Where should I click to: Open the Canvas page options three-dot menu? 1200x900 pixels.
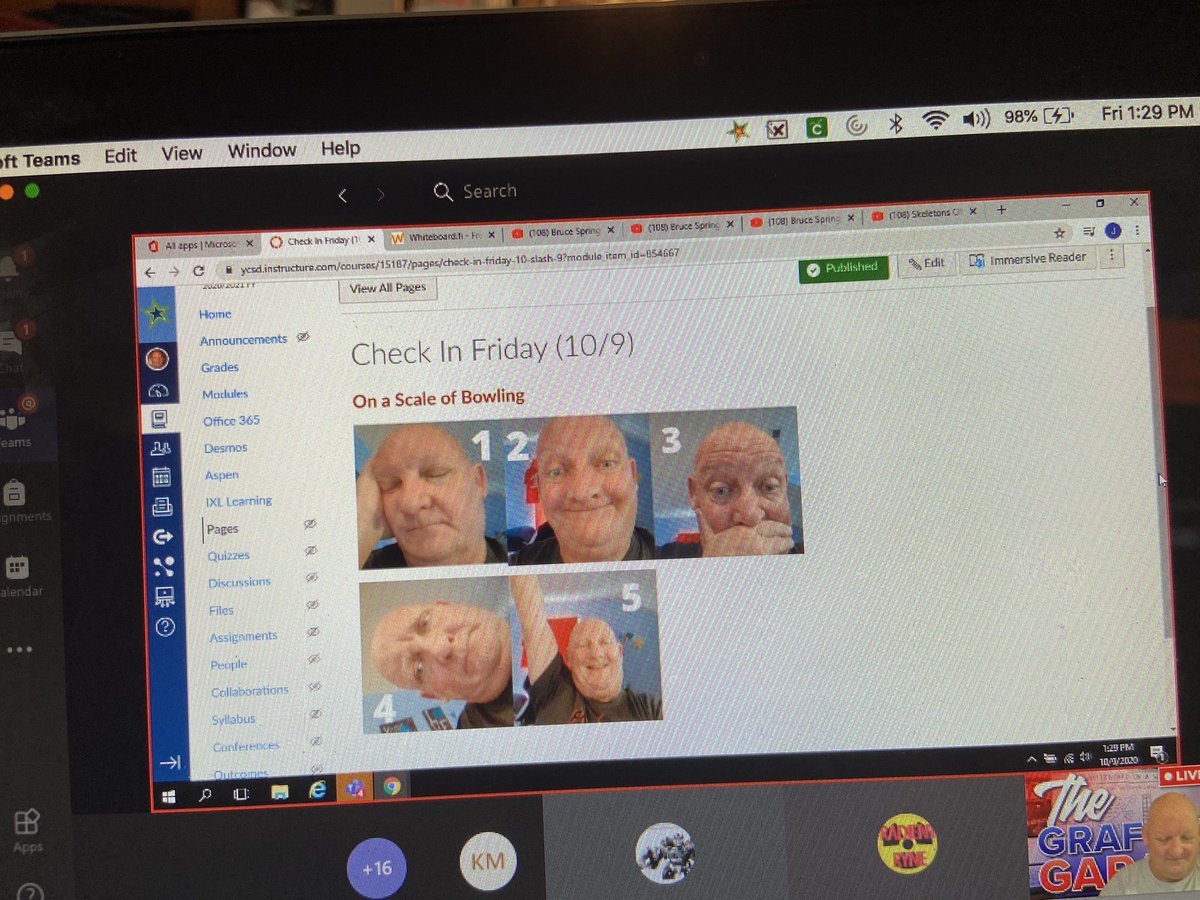tap(1113, 256)
